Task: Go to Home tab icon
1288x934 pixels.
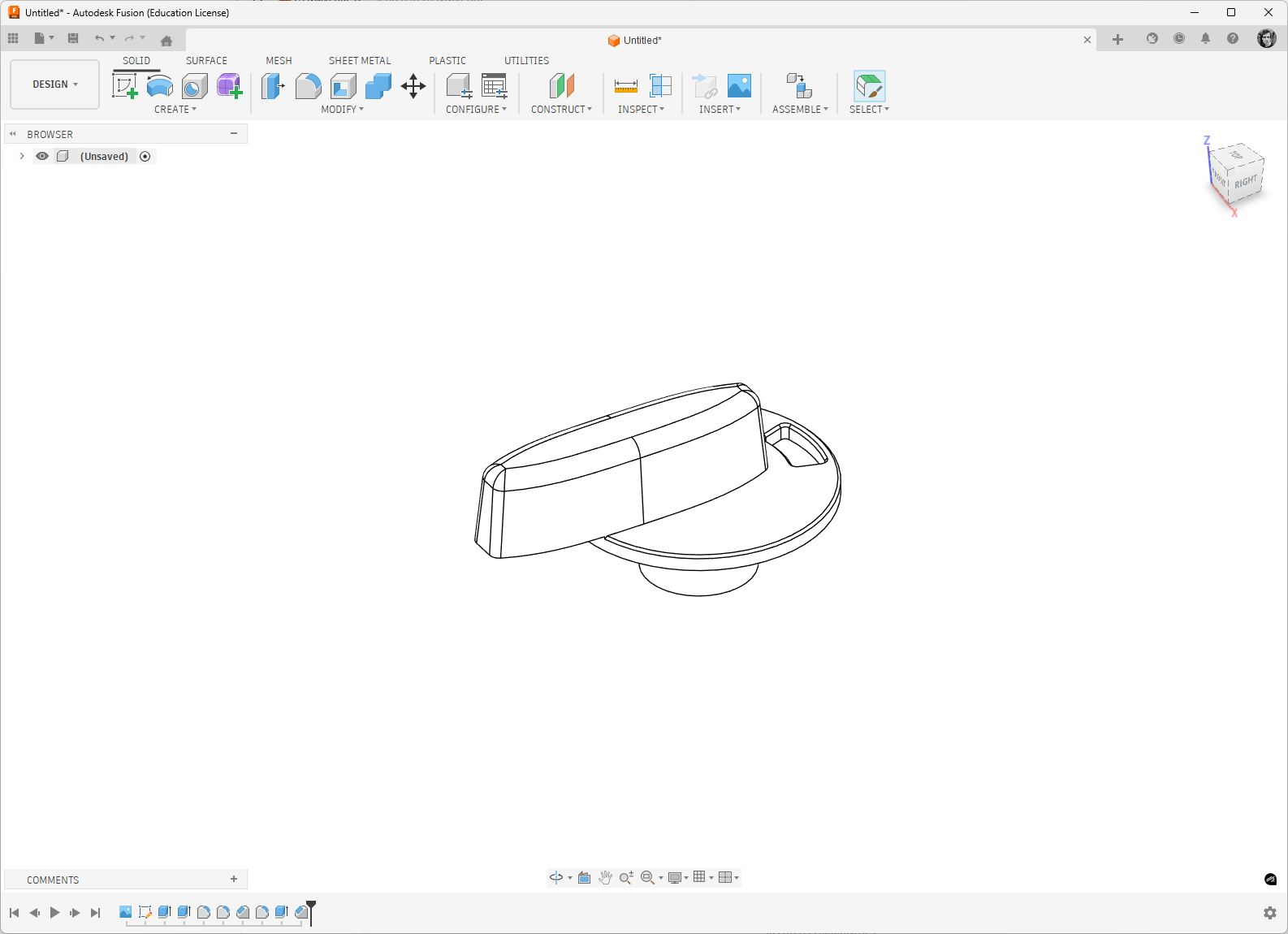Action: pyautogui.click(x=166, y=41)
